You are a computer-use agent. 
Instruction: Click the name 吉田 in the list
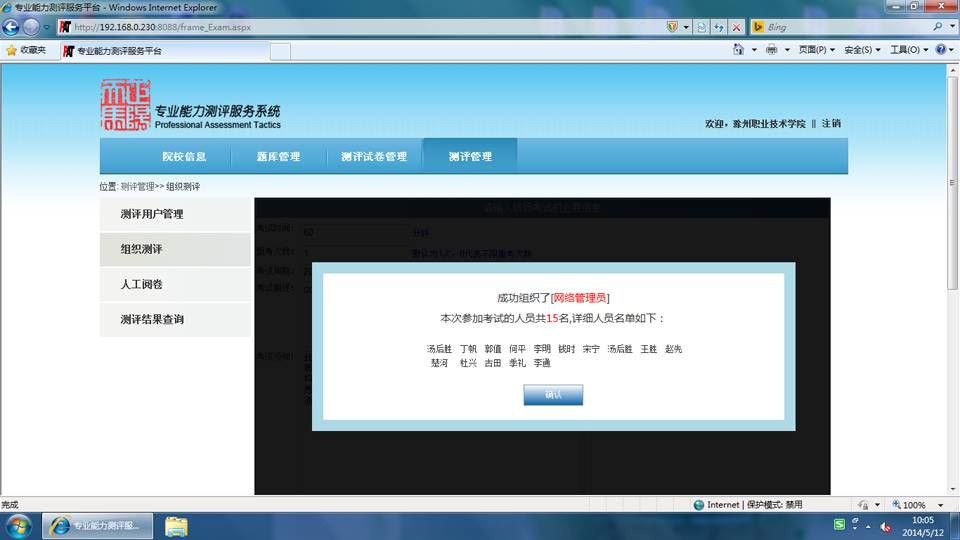click(493, 363)
